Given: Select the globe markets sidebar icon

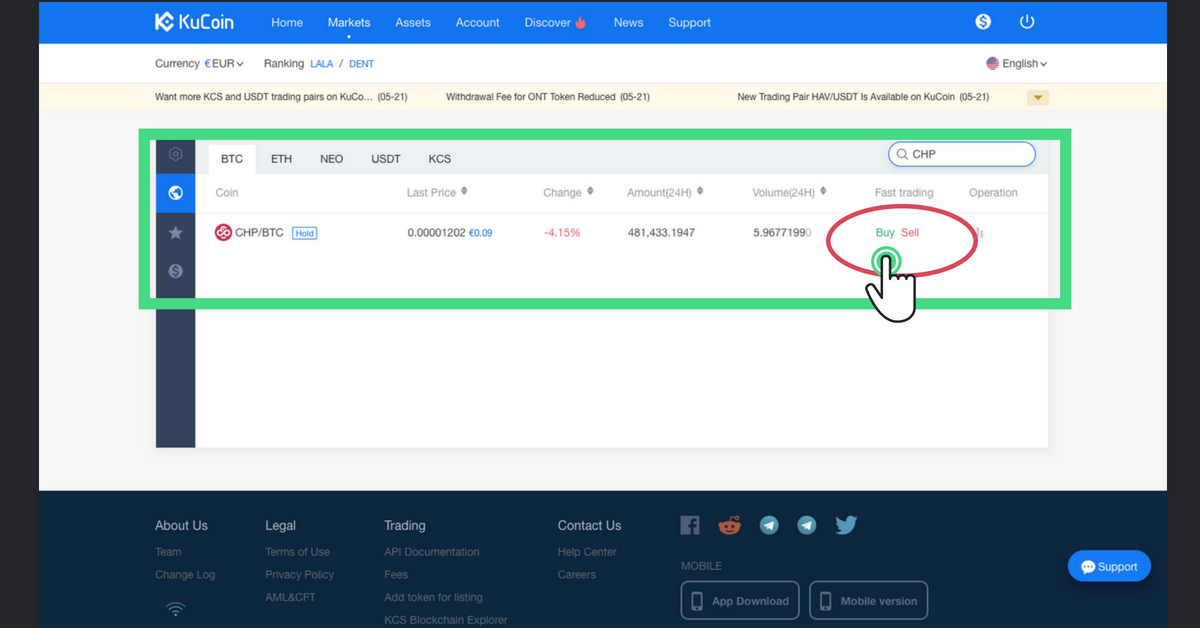Looking at the screenshot, I should (175, 193).
